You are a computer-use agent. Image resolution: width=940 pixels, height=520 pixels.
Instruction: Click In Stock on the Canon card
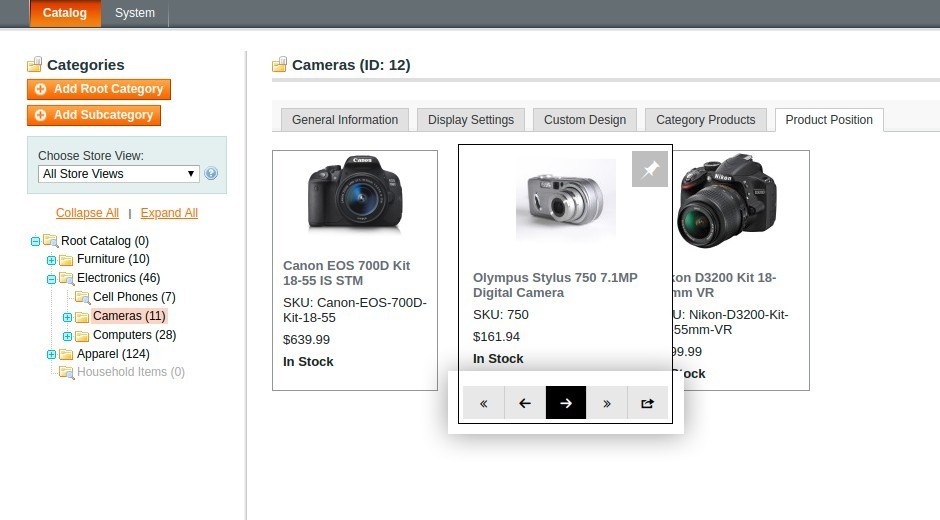pyautogui.click(x=308, y=362)
